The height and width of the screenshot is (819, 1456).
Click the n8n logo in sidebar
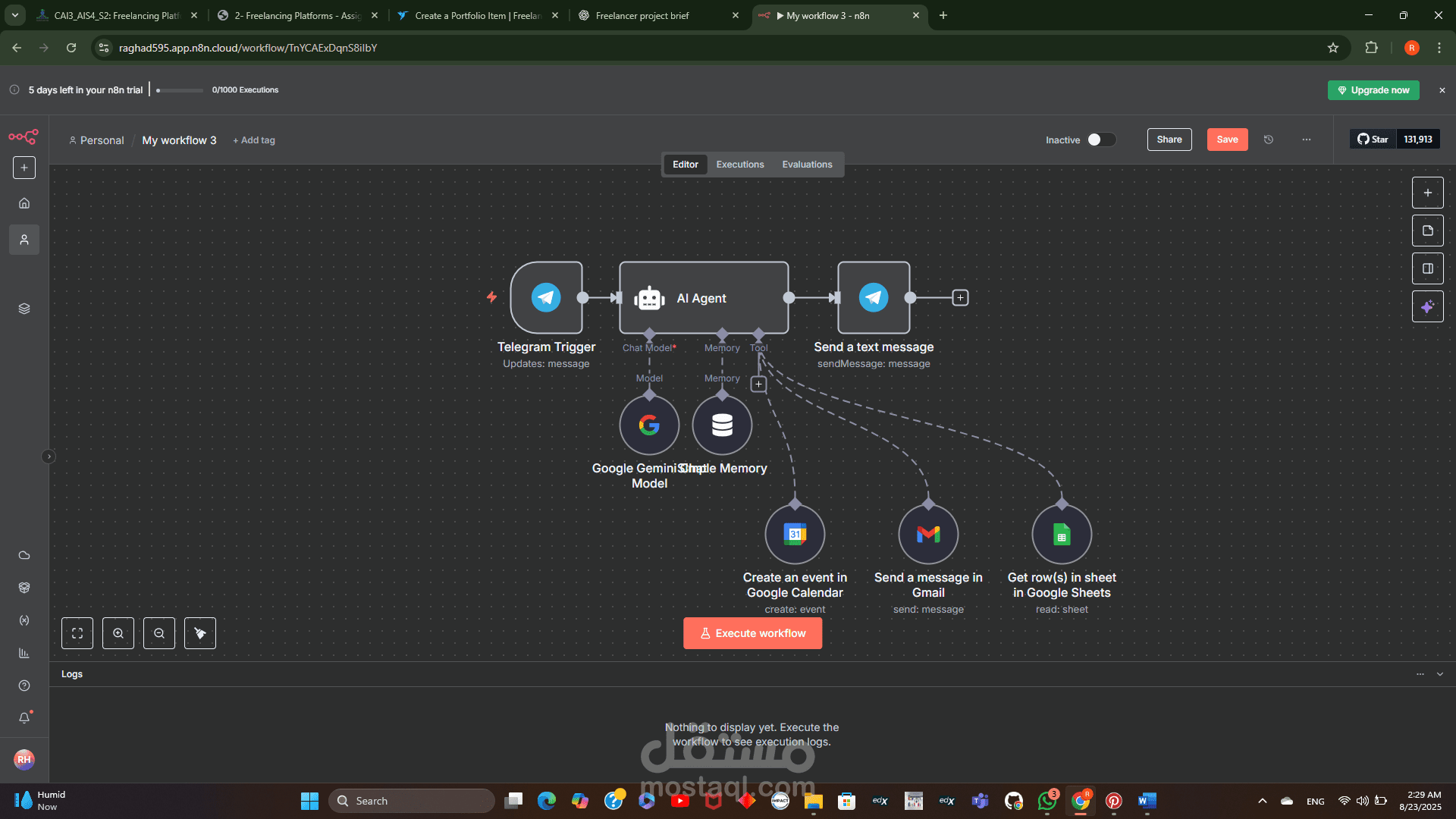pyautogui.click(x=24, y=137)
